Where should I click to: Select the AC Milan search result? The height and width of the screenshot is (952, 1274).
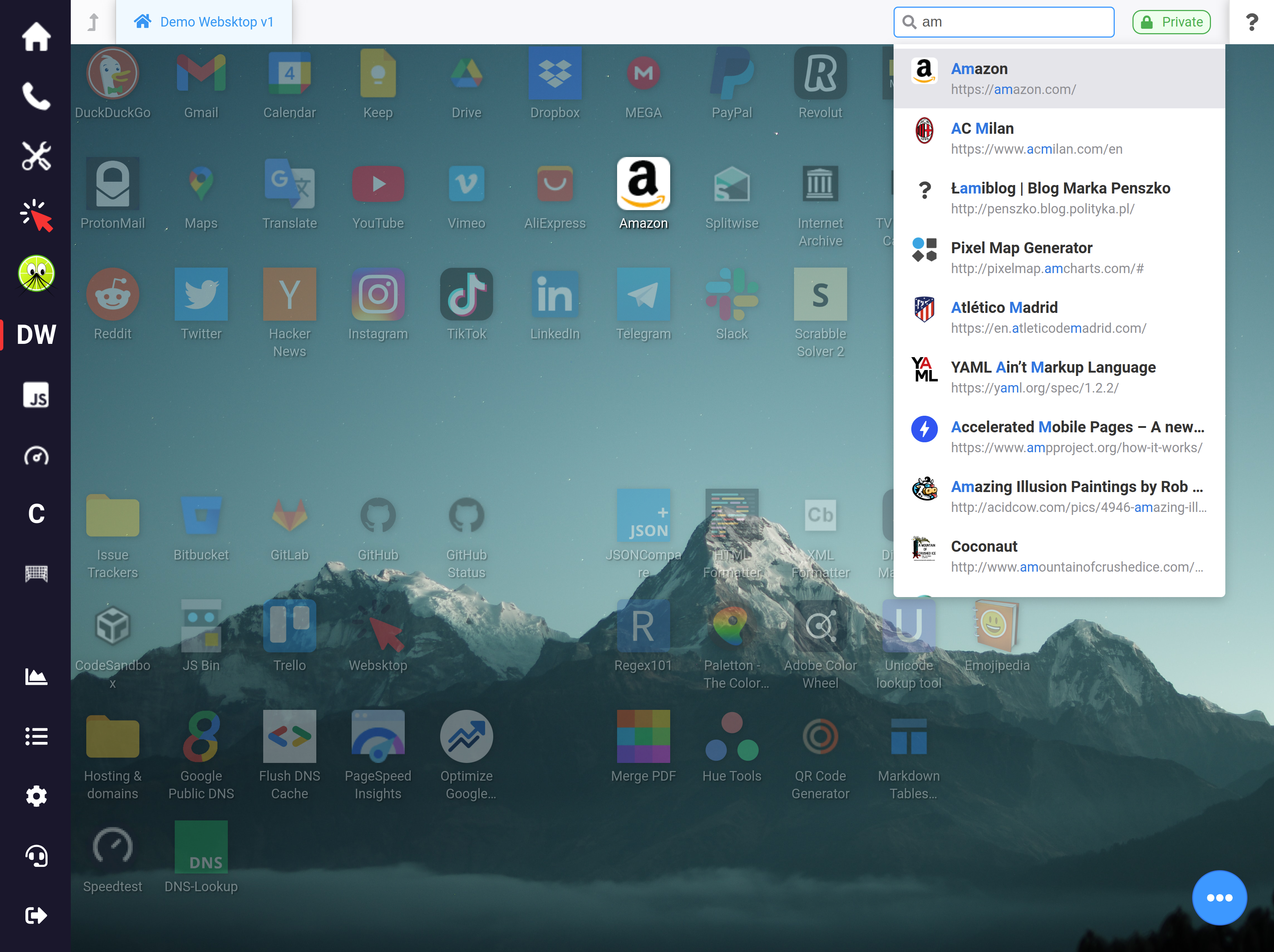[1059, 138]
